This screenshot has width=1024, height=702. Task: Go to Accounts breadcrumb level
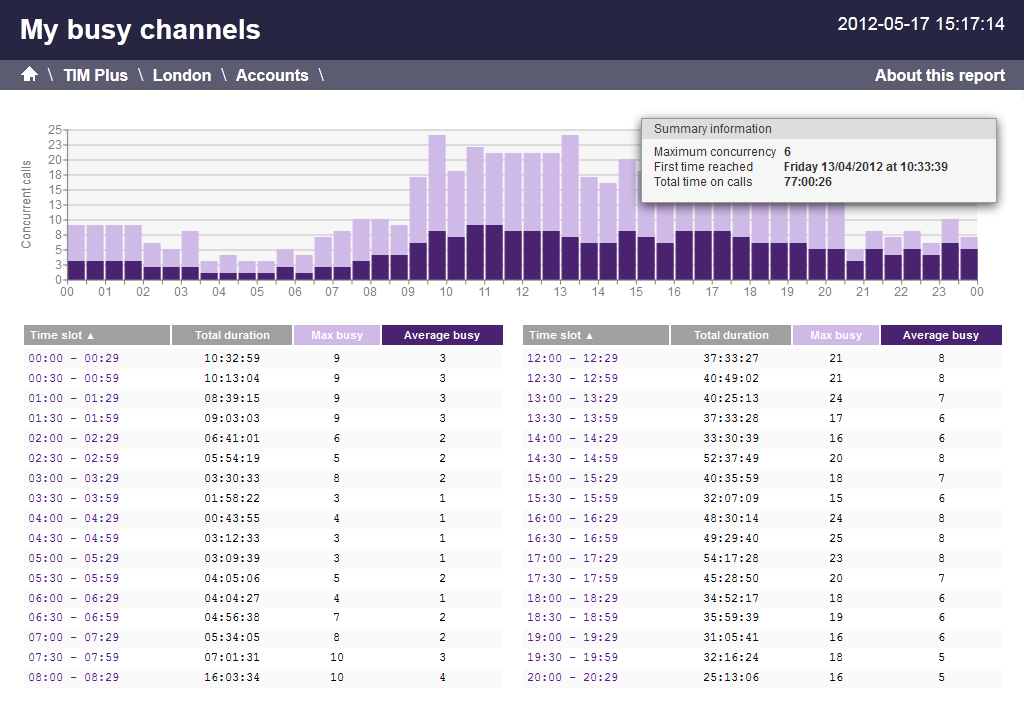[x=272, y=75]
